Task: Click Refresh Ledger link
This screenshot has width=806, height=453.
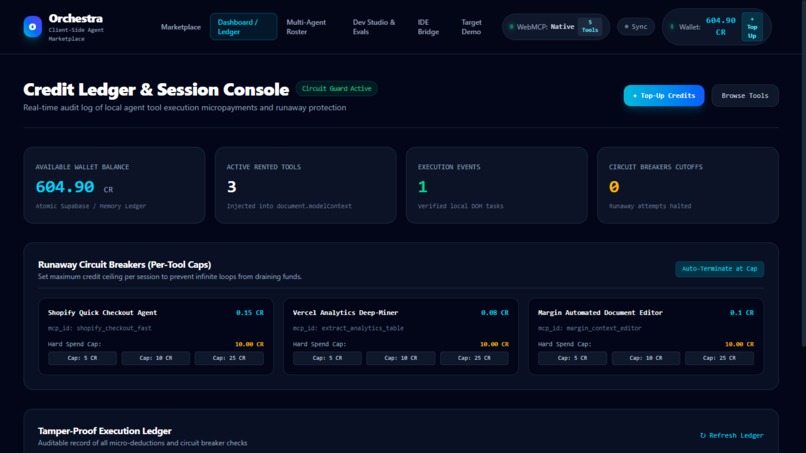Action: [x=732, y=436]
